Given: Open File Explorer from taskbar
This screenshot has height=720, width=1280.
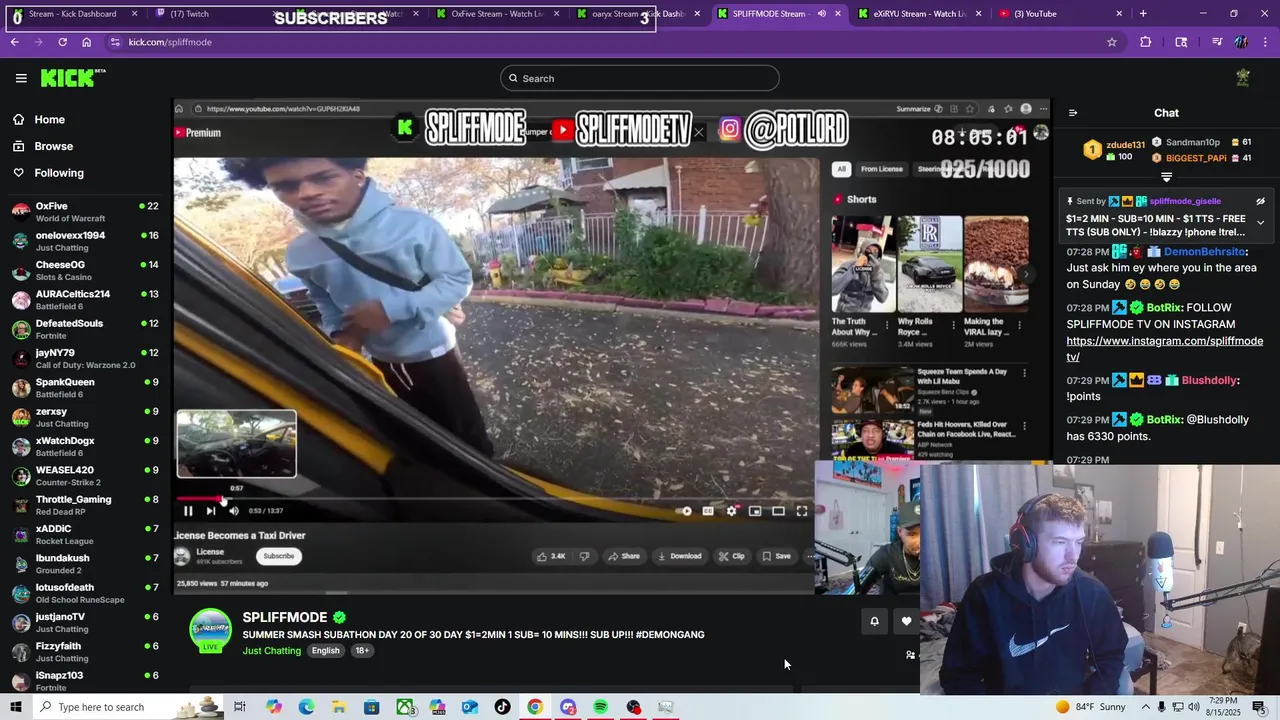Looking at the screenshot, I should pyautogui.click(x=339, y=707).
